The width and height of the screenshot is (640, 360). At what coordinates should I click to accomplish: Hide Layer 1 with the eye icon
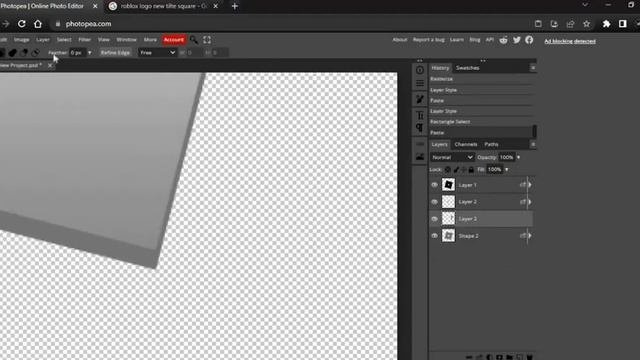point(434,185)
